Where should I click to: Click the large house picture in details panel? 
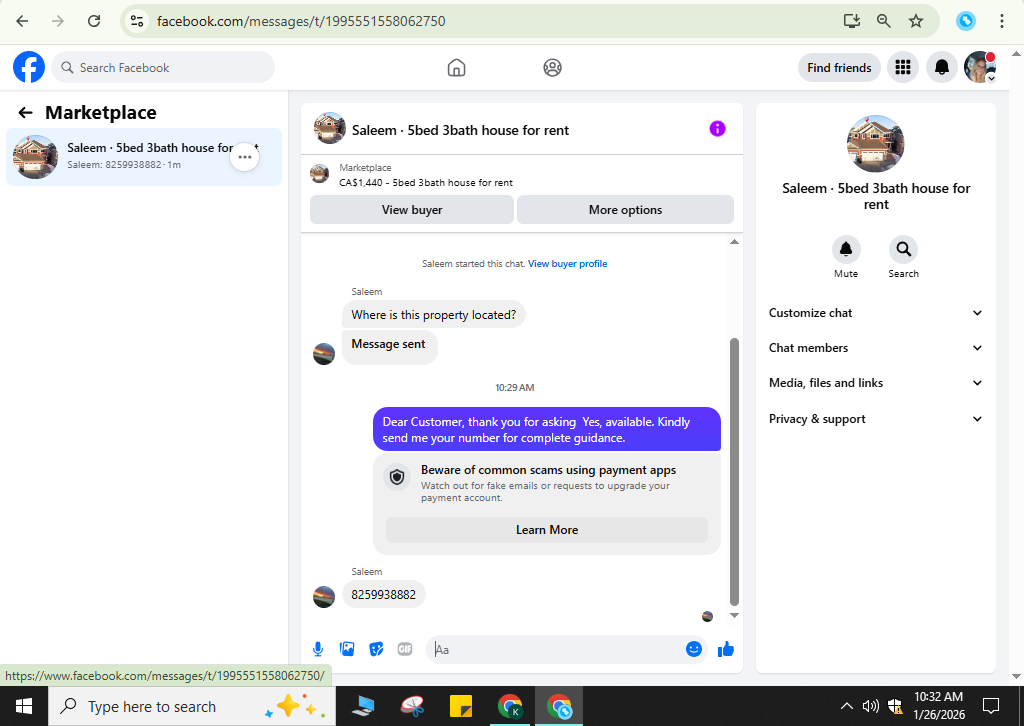[x=876, y=144]
